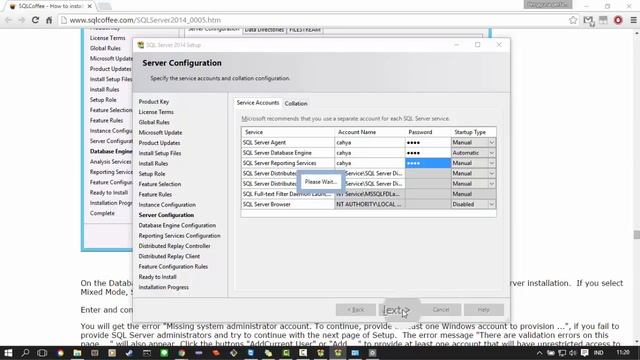Open FILESTREAM tab in background image
Image resolution: width=640 pixels, height=360 pixels.
[x=304, y=30]
